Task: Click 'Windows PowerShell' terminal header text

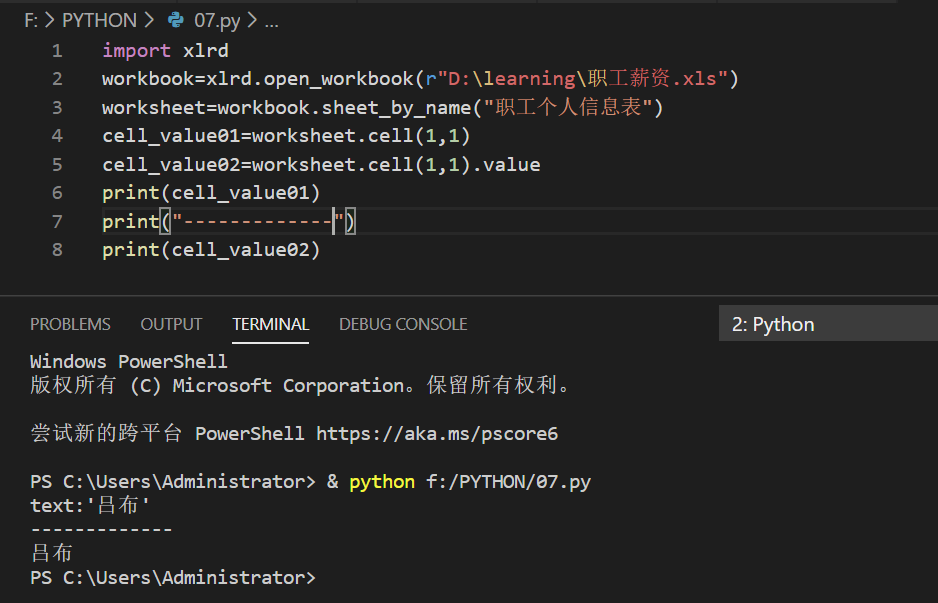Action: 129,361
